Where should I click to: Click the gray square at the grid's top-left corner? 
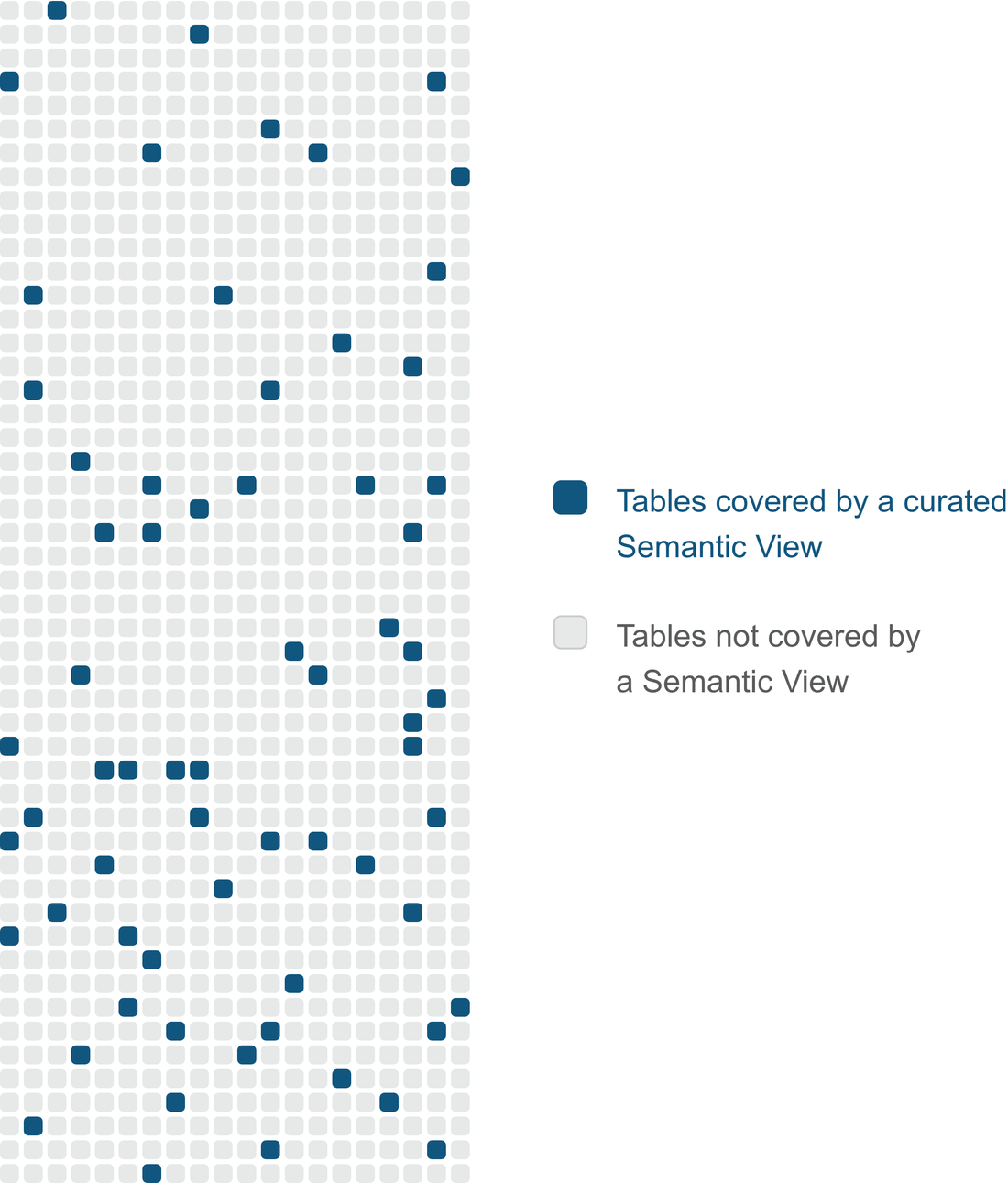pyautogui.click(x=9, y=10)
